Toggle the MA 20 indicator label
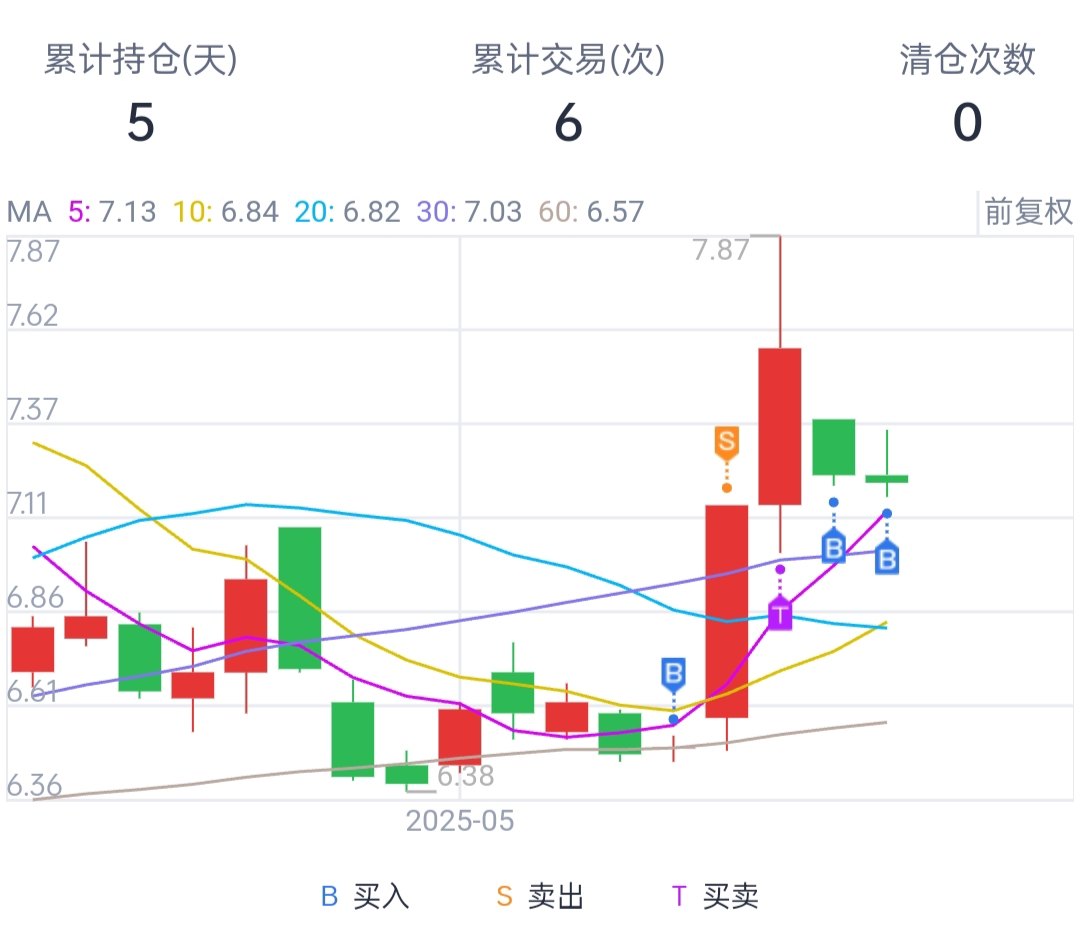Viewport: 1080px width, 926px height. click(347, 212)
